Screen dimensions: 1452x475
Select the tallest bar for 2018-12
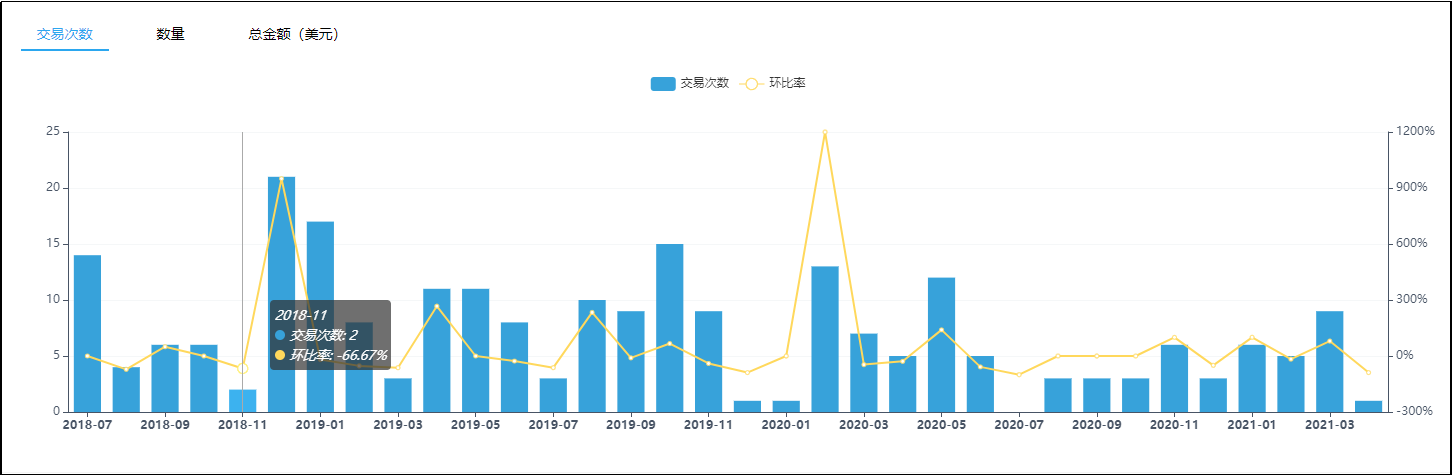[281, 294]
